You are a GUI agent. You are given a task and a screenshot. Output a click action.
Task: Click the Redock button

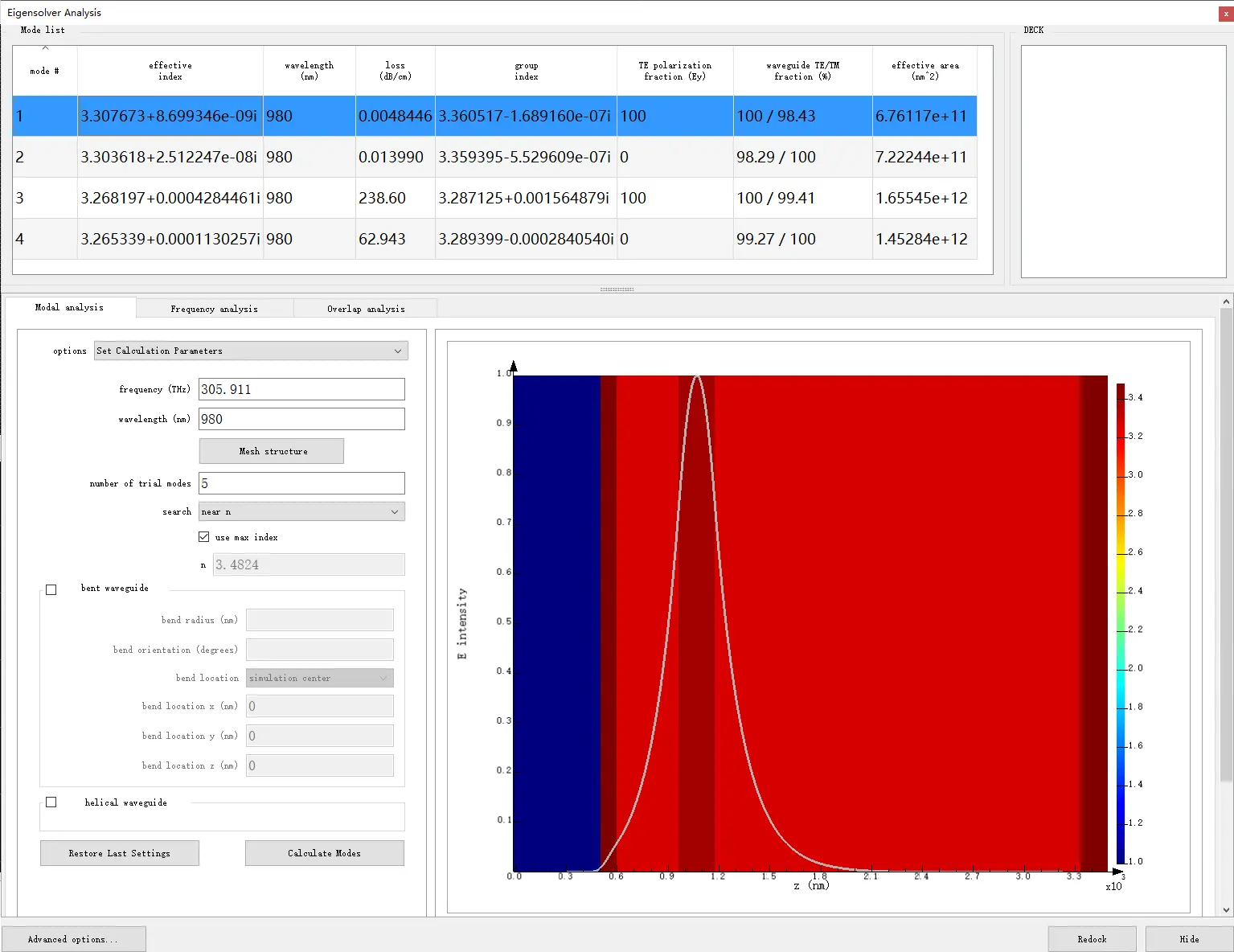[x=1092, y=939]
